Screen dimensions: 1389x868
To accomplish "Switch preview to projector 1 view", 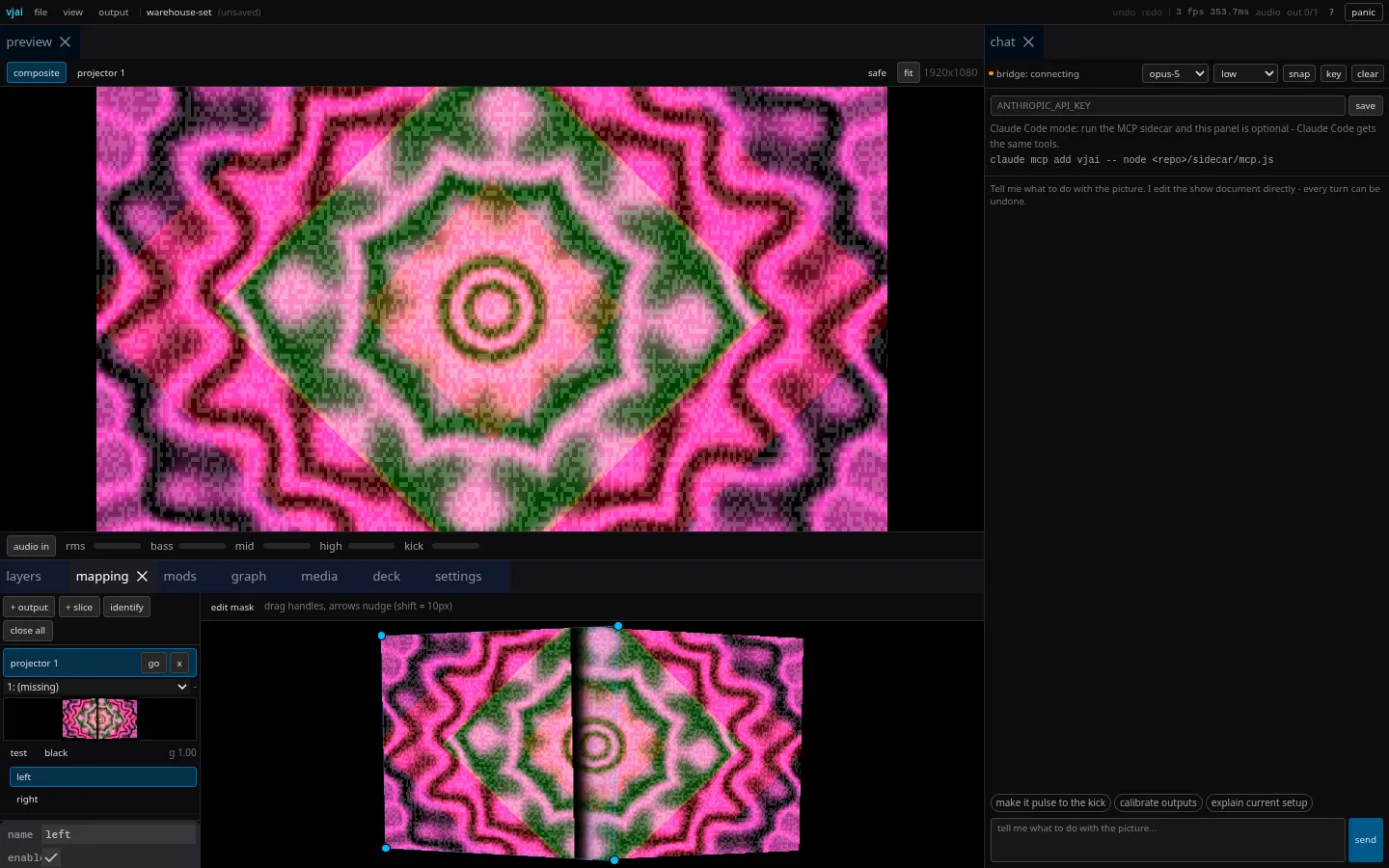I will pos(100,73).
